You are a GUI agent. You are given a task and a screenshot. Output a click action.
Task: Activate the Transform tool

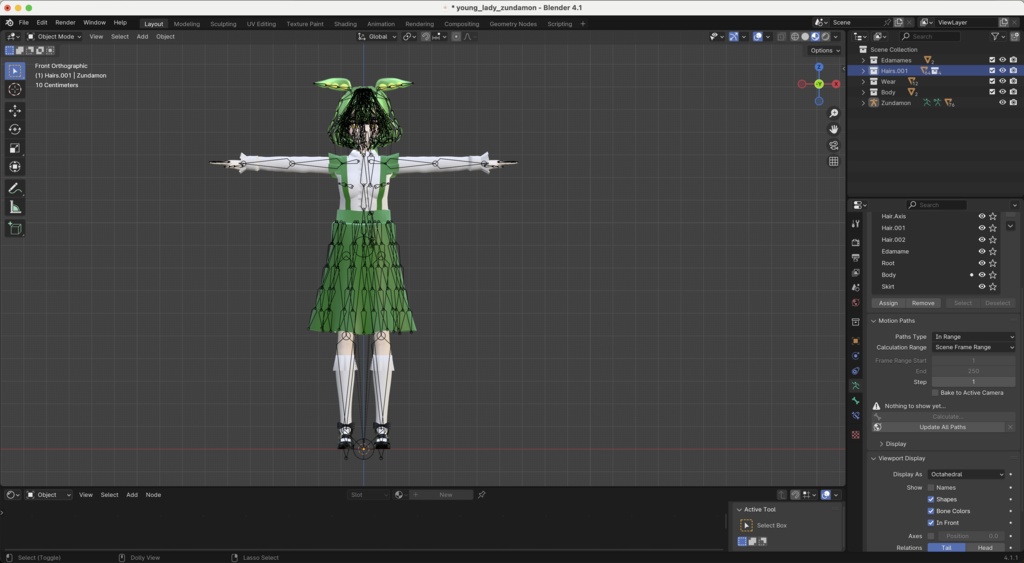[x=14, y=167]
